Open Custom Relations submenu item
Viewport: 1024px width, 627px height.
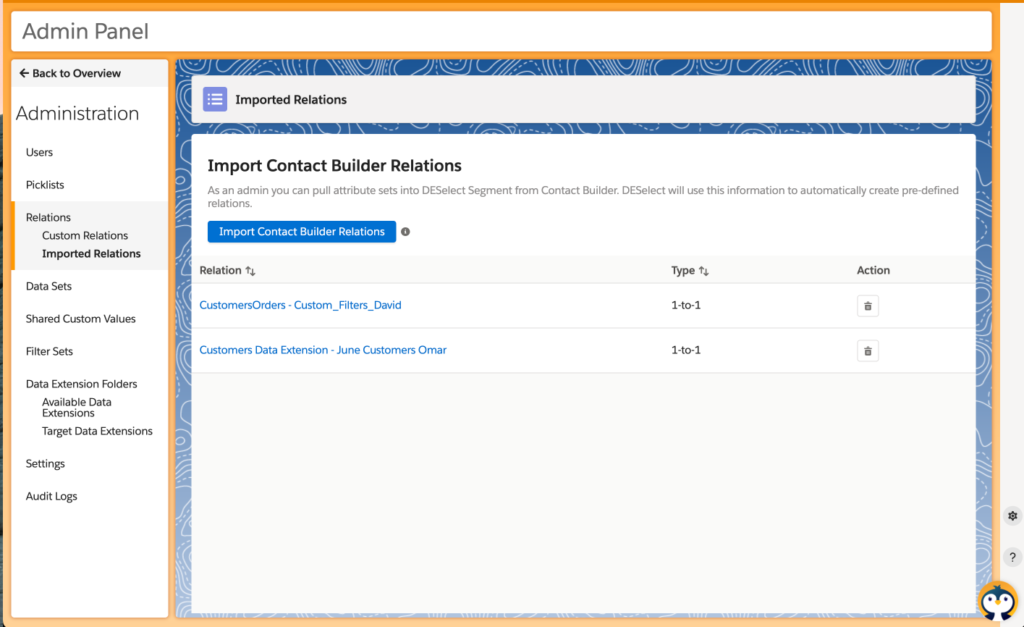pos(85,236)
